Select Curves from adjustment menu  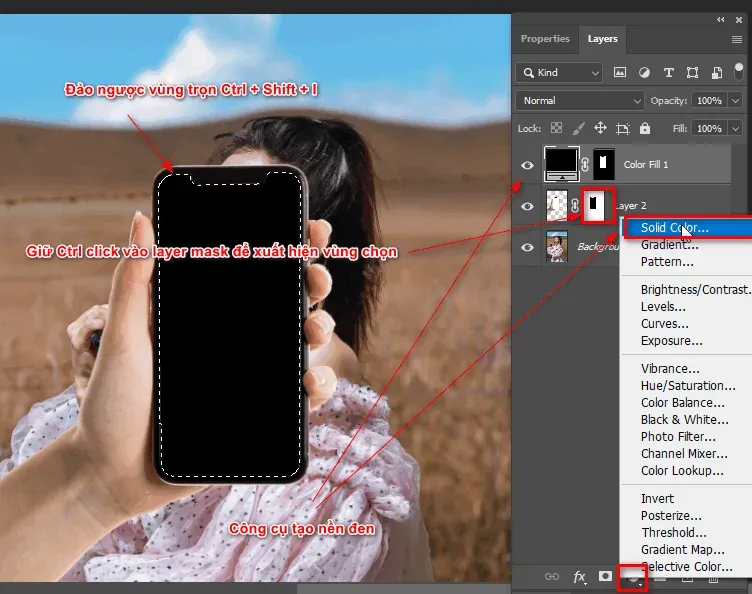click(x=664, y=324)
